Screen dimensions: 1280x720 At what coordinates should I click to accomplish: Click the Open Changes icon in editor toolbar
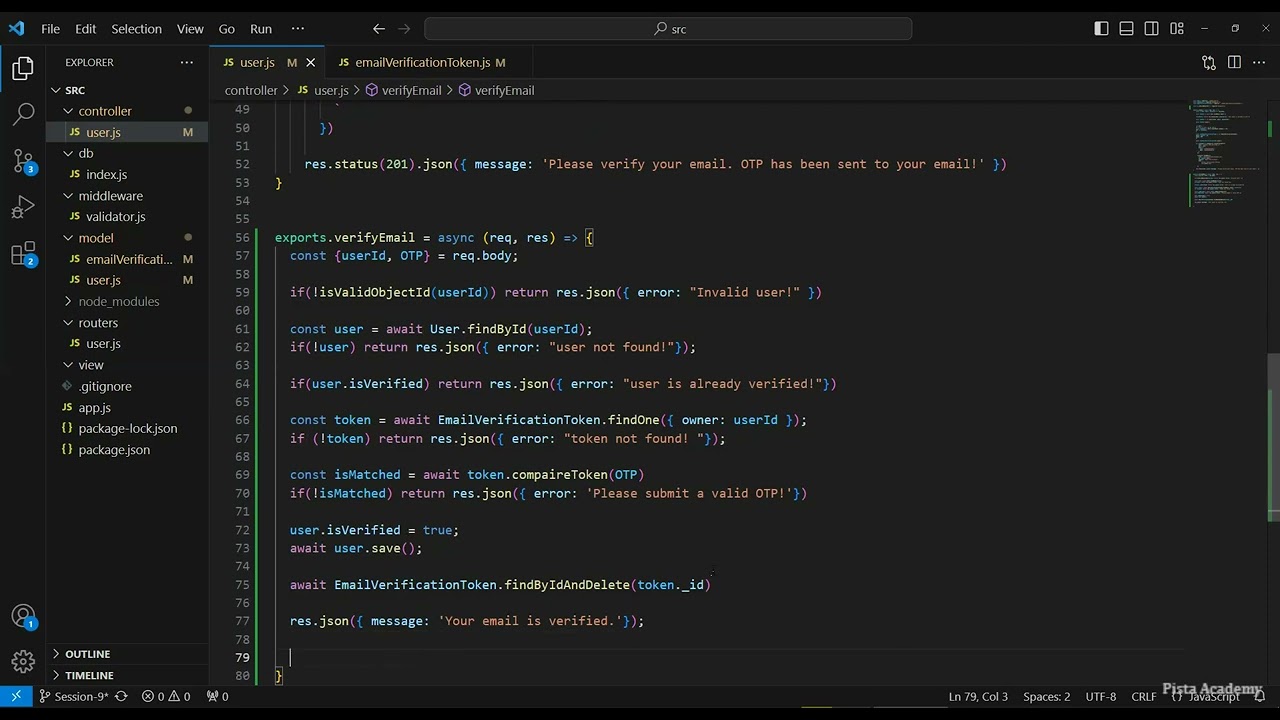coord(1209,62)
